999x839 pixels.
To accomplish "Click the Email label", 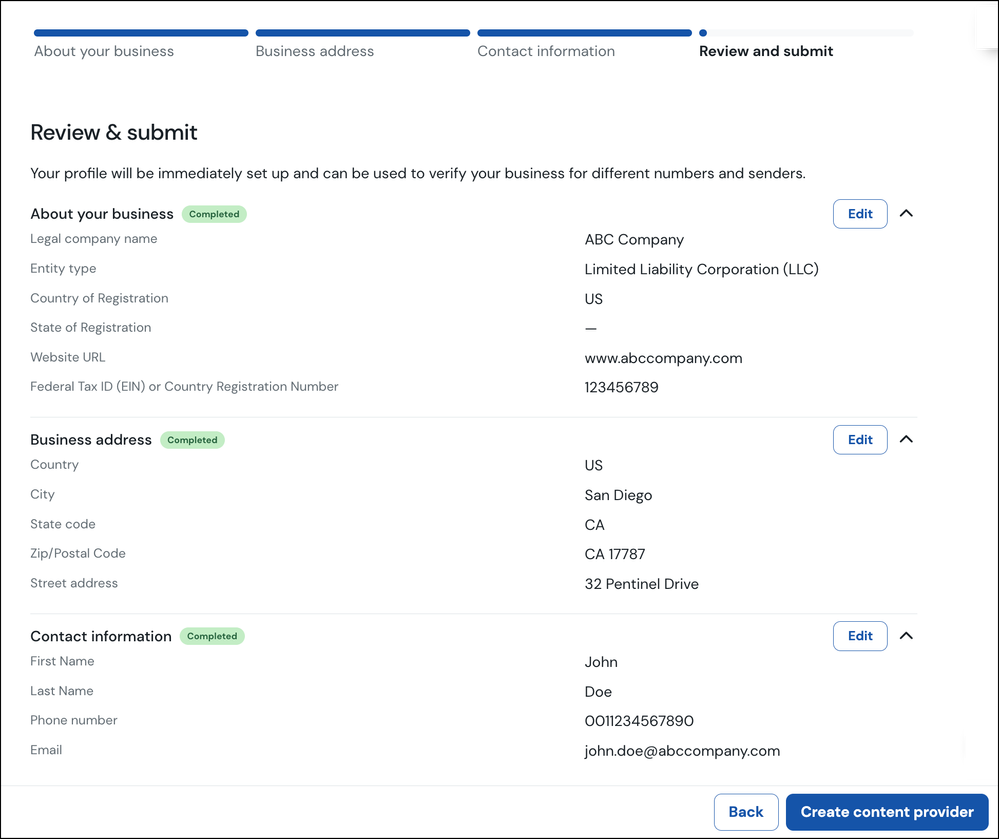I will (46, 750).
